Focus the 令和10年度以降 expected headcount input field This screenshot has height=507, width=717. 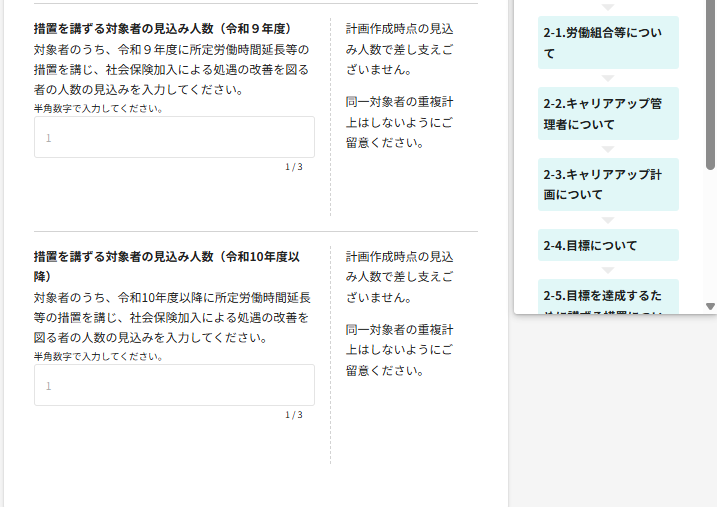click(174, 385)
